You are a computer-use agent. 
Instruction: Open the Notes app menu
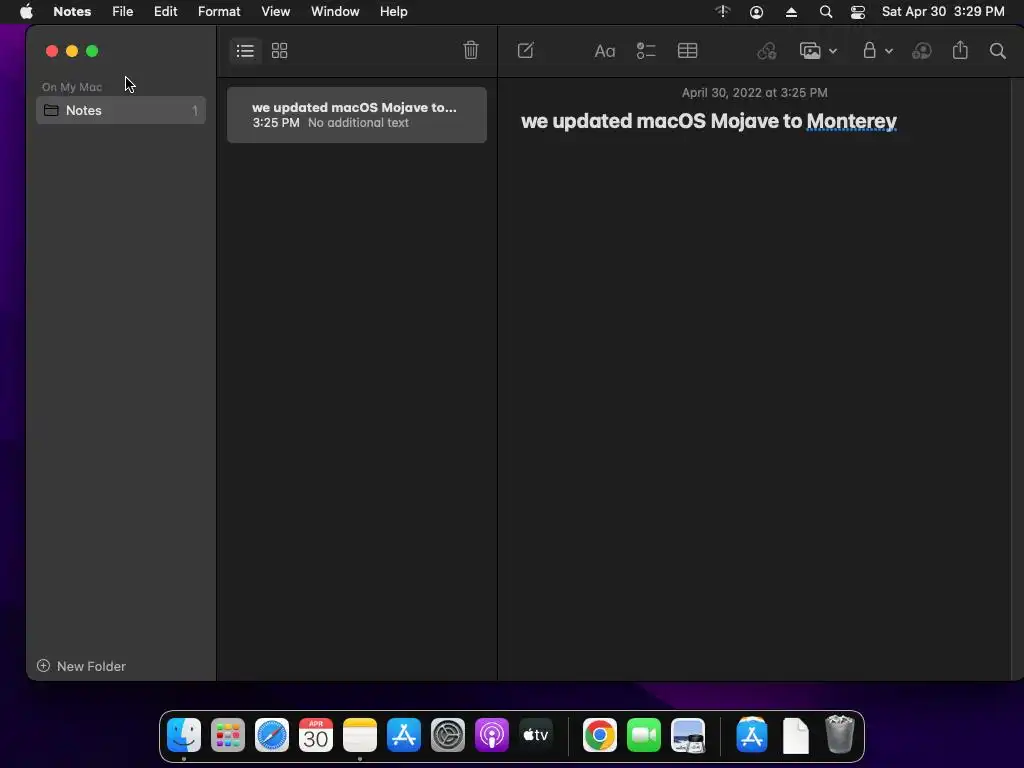click(72, 11)
